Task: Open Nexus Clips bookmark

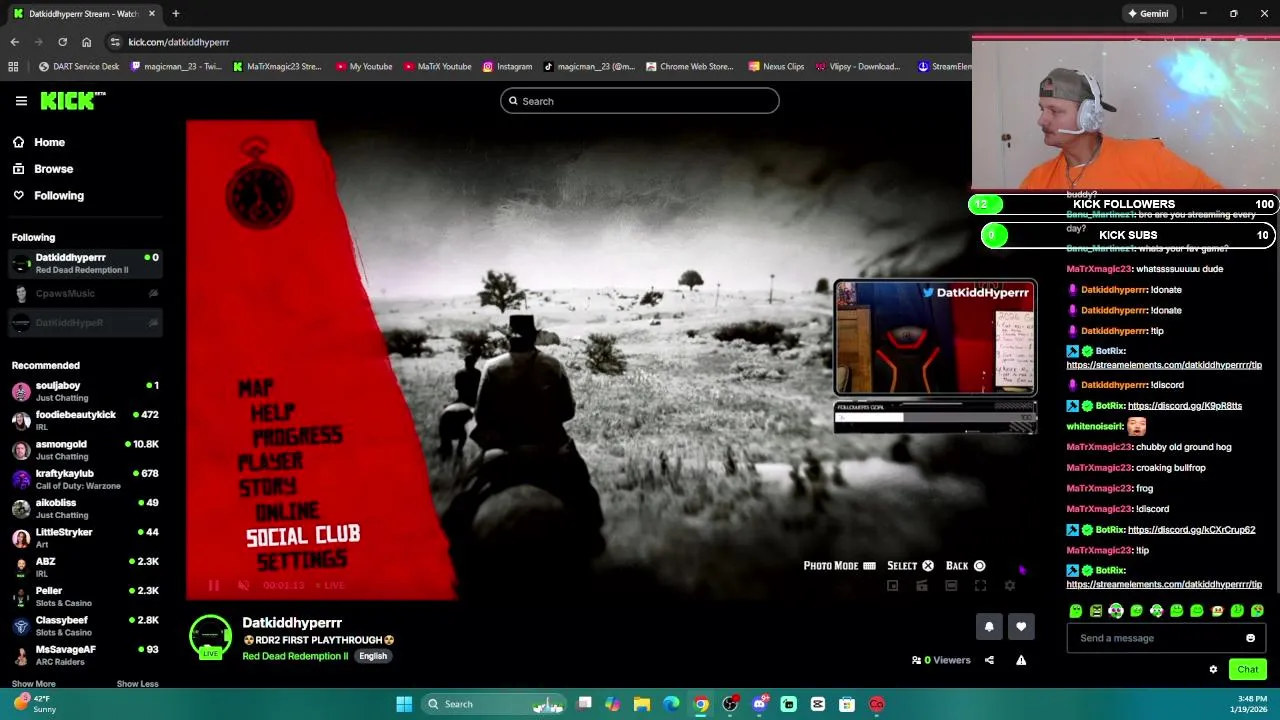Action: pyautogui.click(x=776, y=67)
